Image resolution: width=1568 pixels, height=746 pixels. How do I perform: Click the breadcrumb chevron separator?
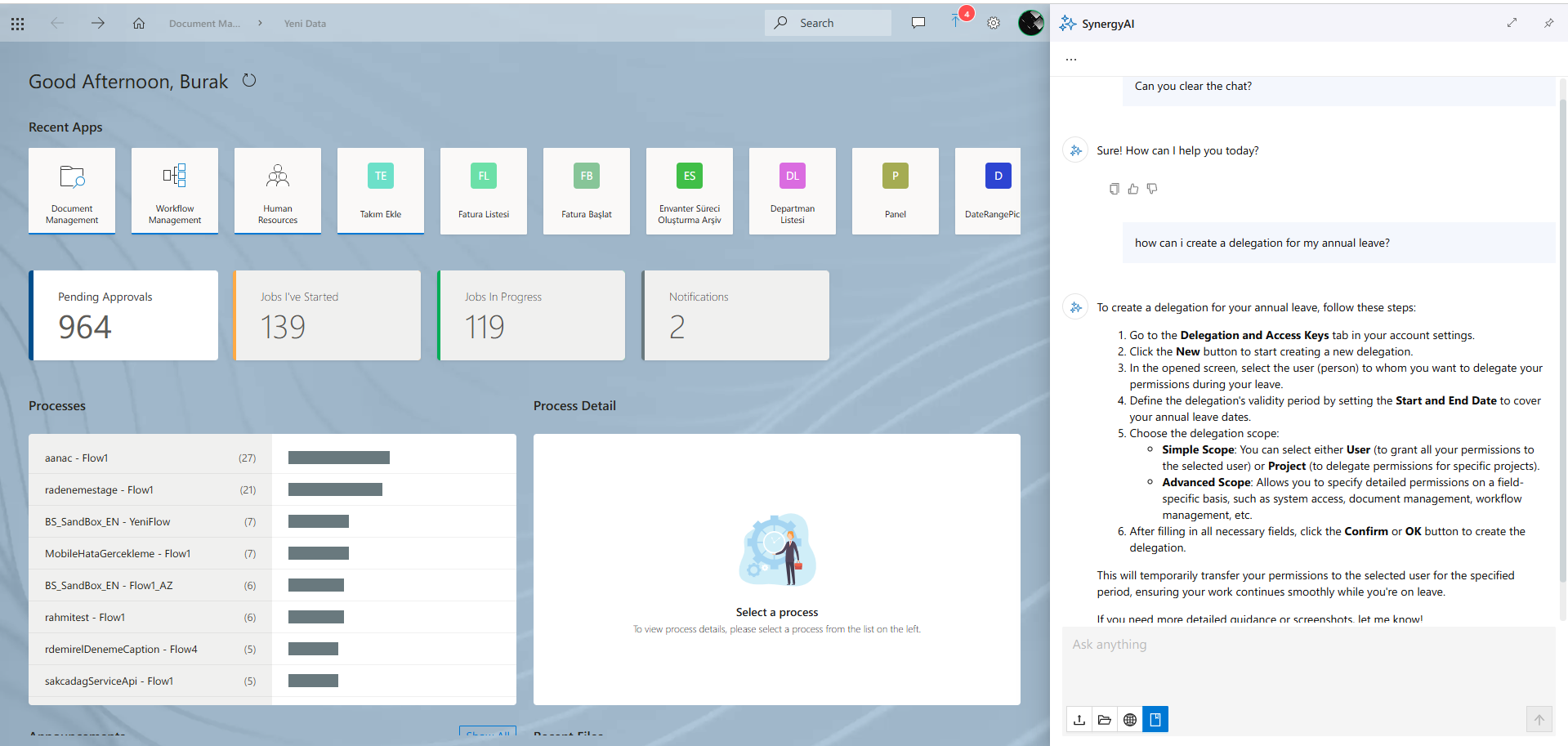click(x=260, y=23)
